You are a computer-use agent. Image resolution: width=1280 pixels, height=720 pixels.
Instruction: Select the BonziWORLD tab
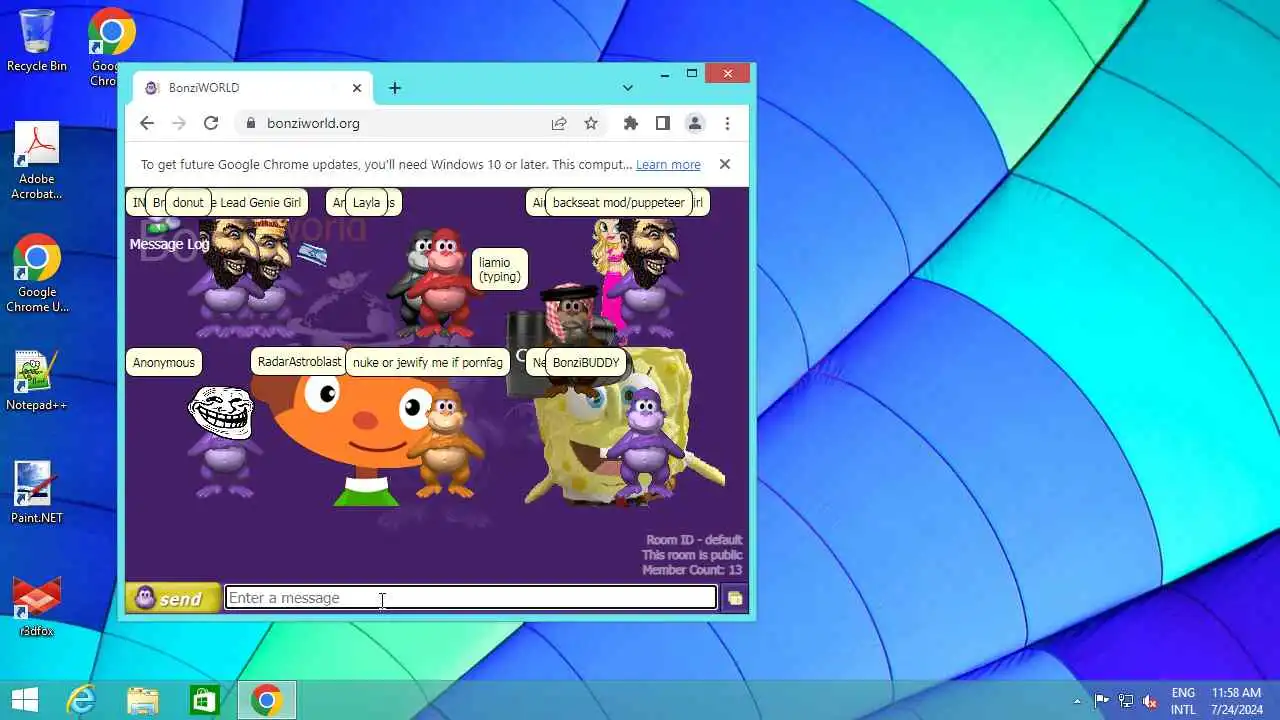point(250,88)
